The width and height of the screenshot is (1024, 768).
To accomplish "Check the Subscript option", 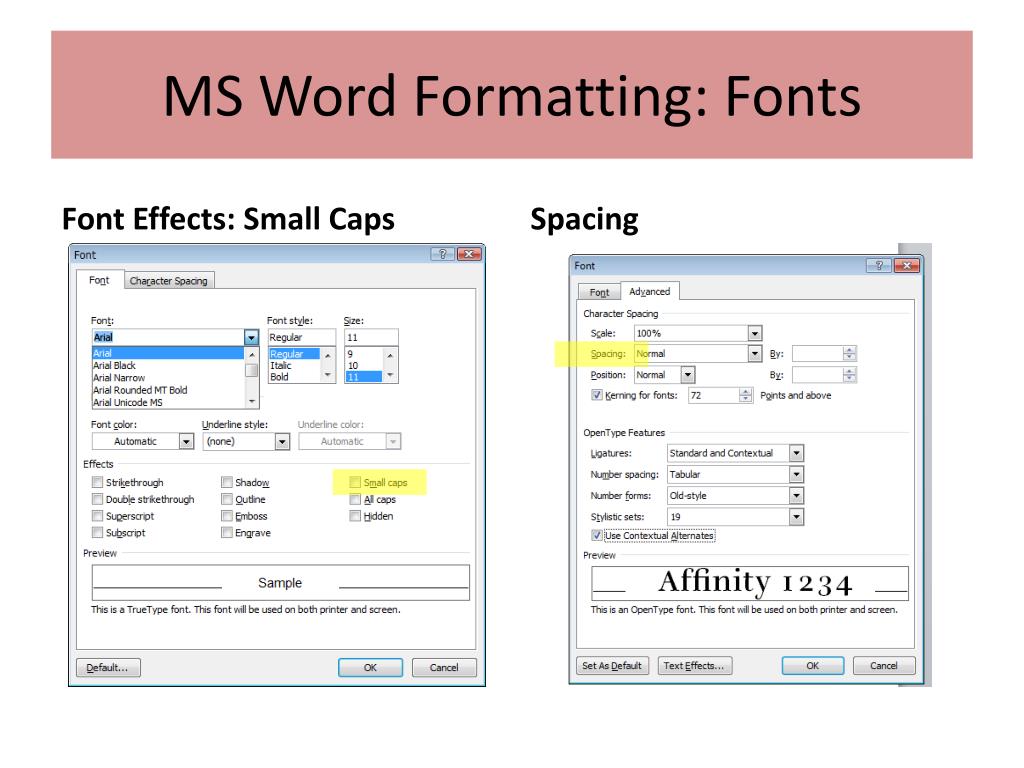I will pyautogui.click(x=97, y=532).
